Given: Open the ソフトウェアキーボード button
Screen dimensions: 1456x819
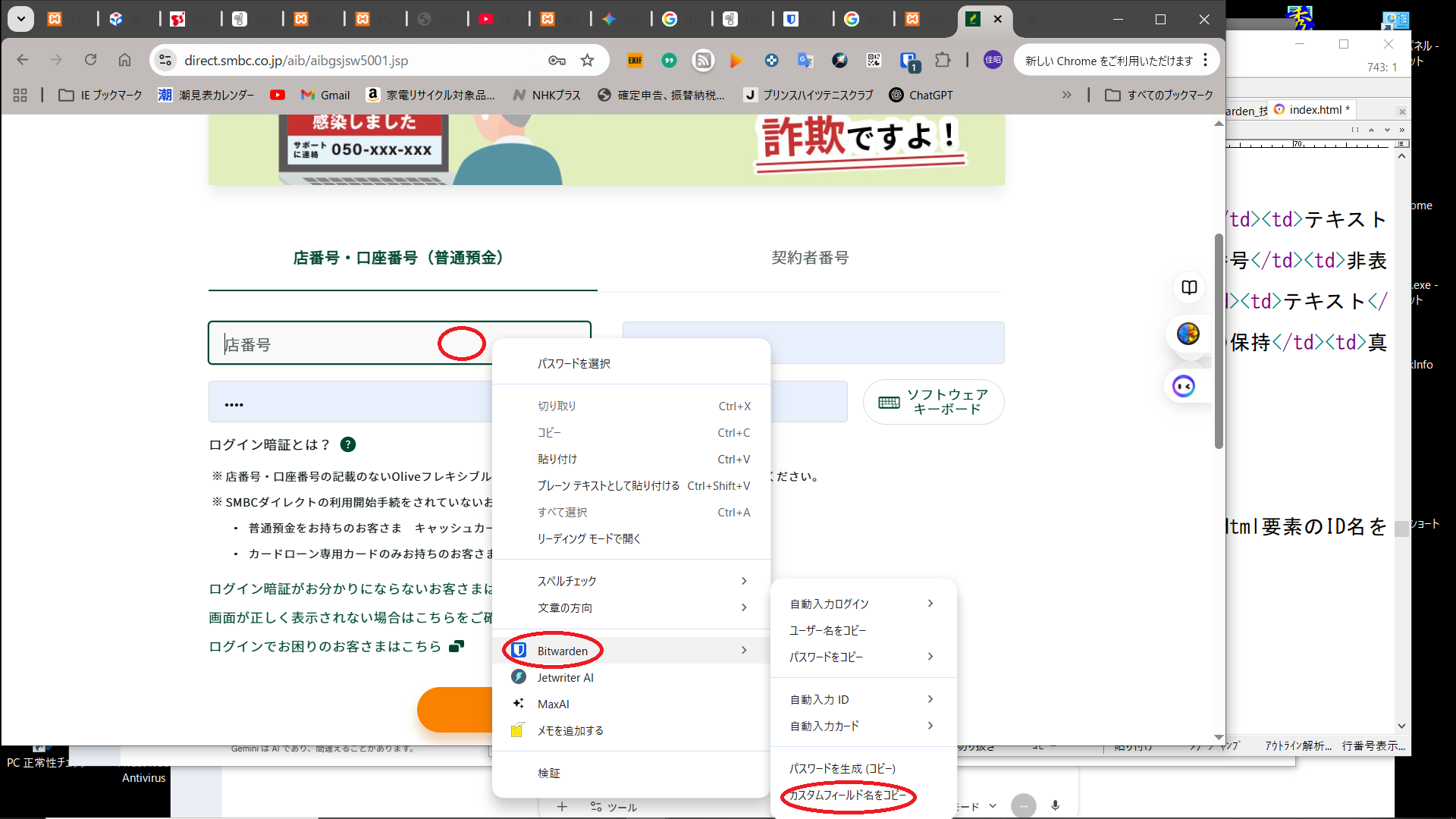Looking at the screenshot, I should 934,402.
